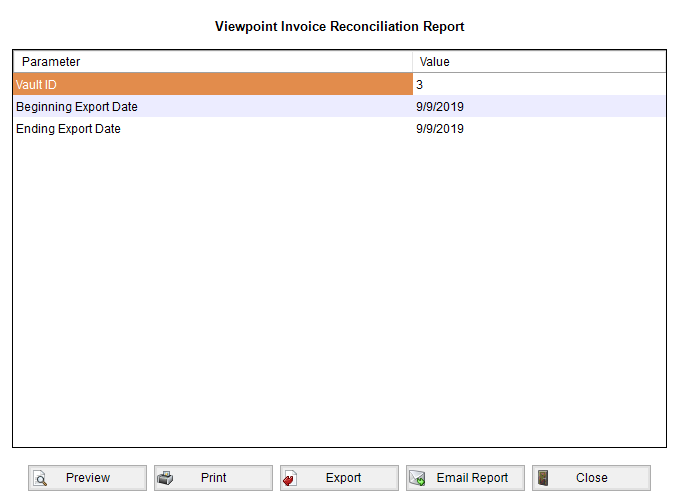Print the reconciliation report text label
Viewport: 679px width, 503px height.
pos(213,478)
